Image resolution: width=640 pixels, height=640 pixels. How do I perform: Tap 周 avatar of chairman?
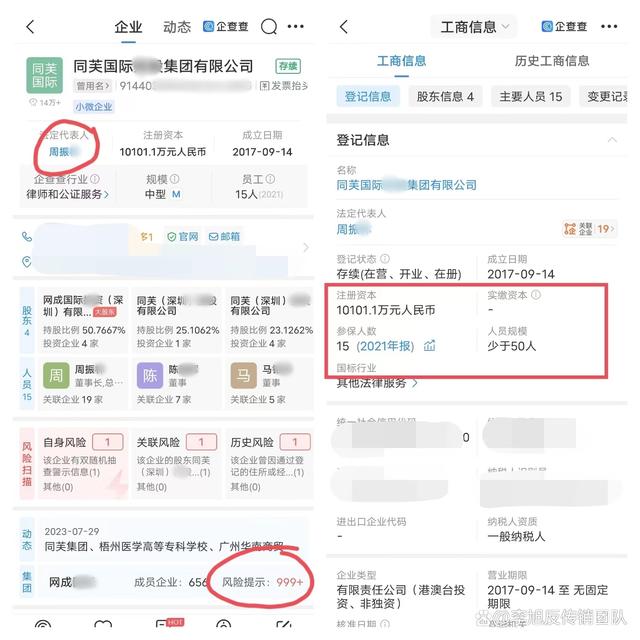[x=56, y=376]
